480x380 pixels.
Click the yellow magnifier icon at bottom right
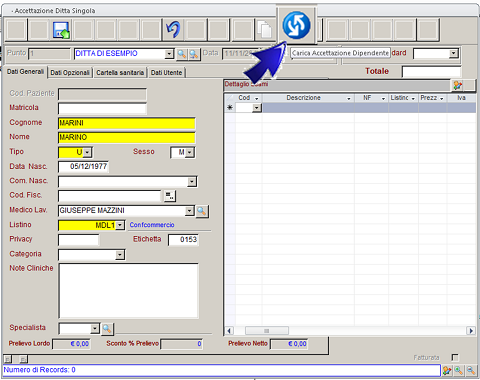click(x=471, y=370)
